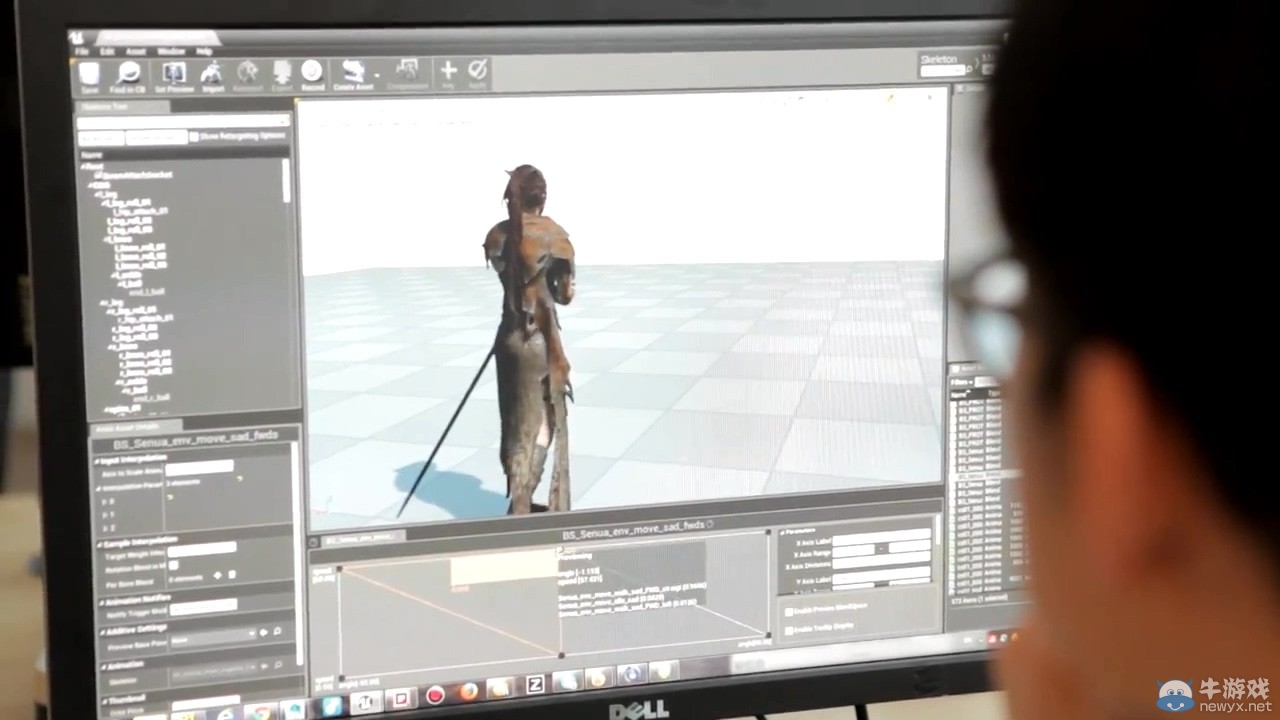The height and width of the screenshot is (720, 1280).
Task: Use selected asset arrow for Preview Base Pose
Action: point(265,633)
